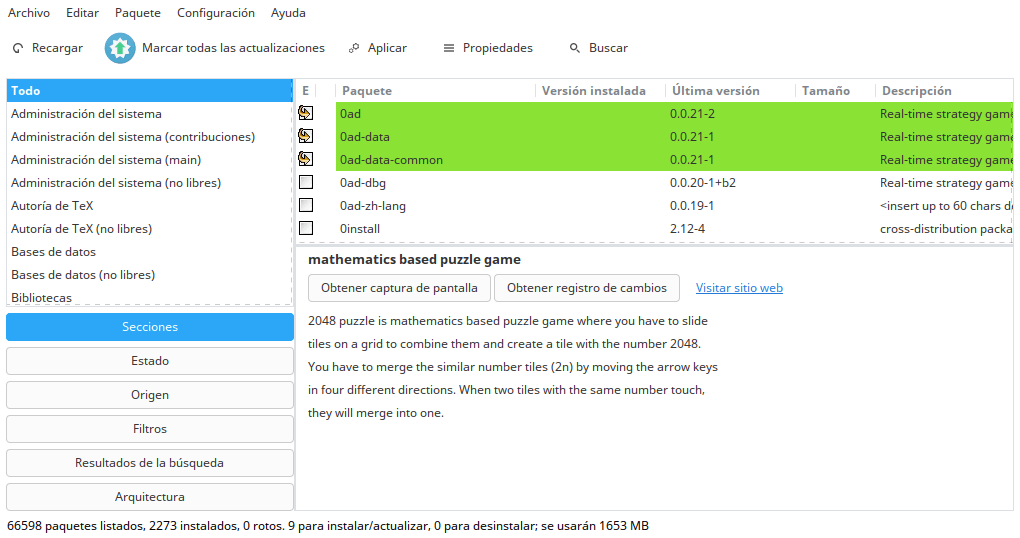Select plain Autoría de TeX category
The width and height of the screenshot is (1020, 538).
[x=150, y=206]
